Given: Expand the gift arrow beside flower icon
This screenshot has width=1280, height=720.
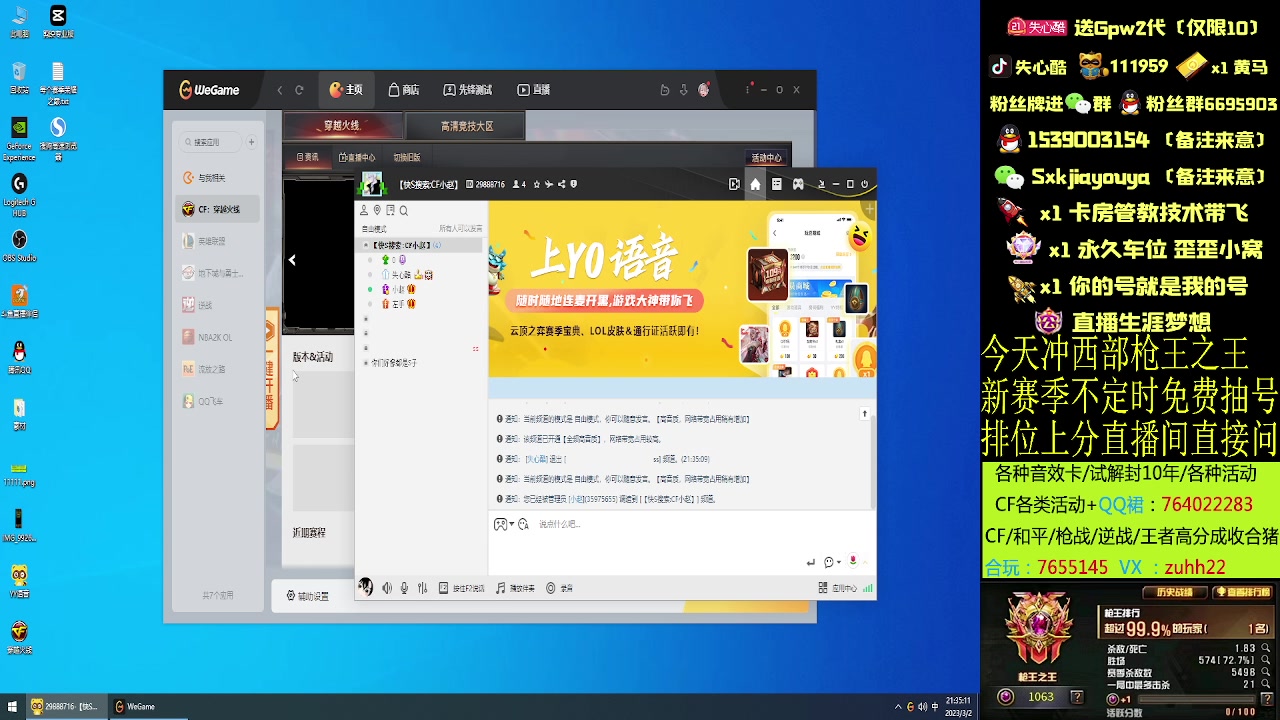Looking at the screenshot, I should pos(864,562).
